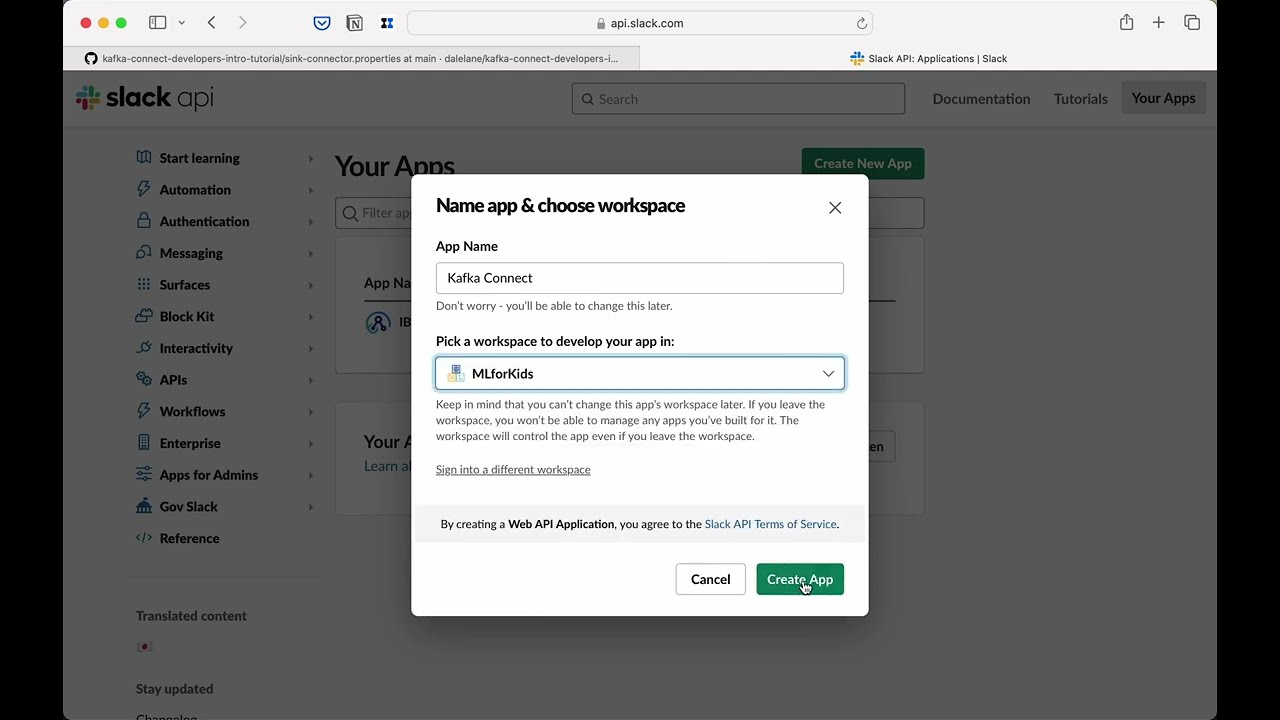Click the slack api logo
The width and height of the screenshot is (1280, 720).
pos(144,97)
